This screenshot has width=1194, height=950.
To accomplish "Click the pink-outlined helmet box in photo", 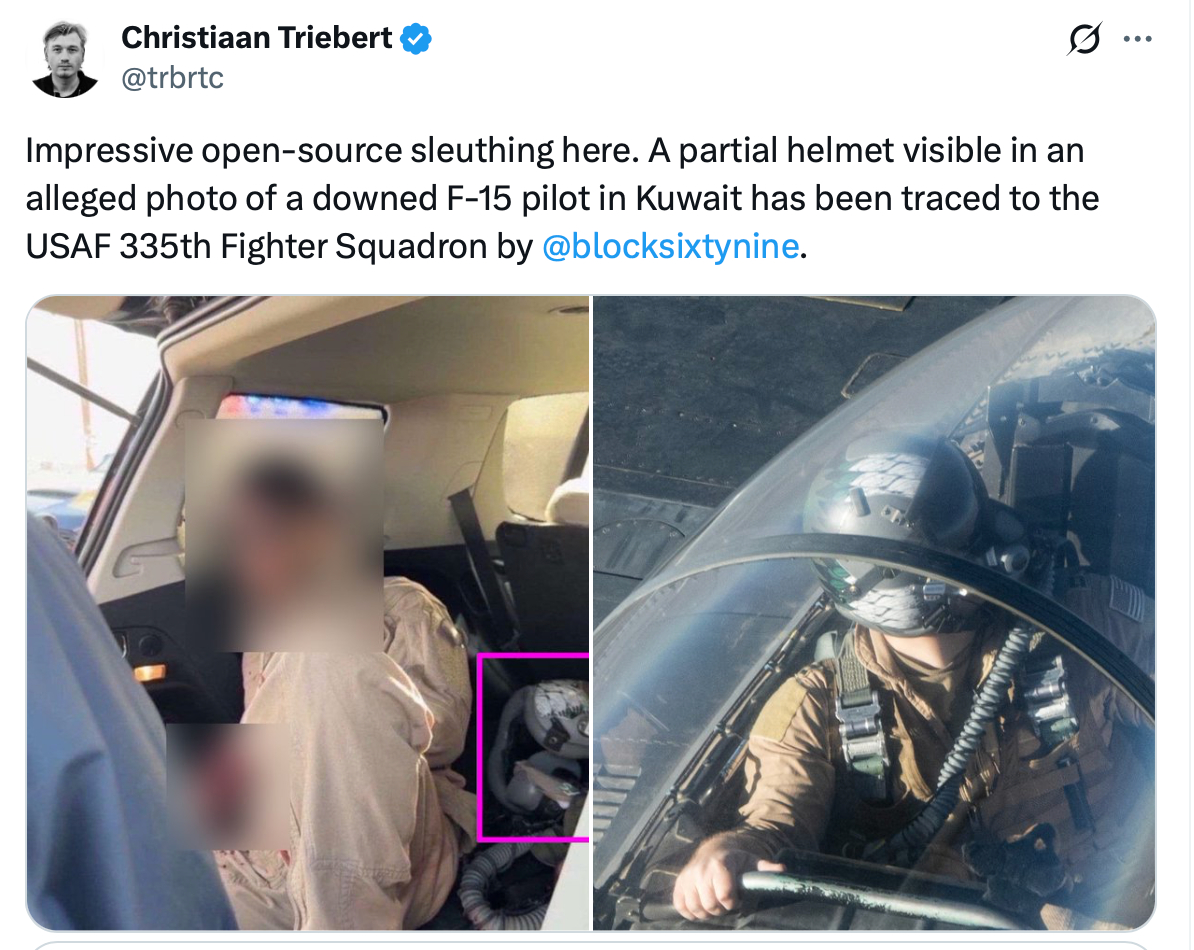I will click(534, 747).
